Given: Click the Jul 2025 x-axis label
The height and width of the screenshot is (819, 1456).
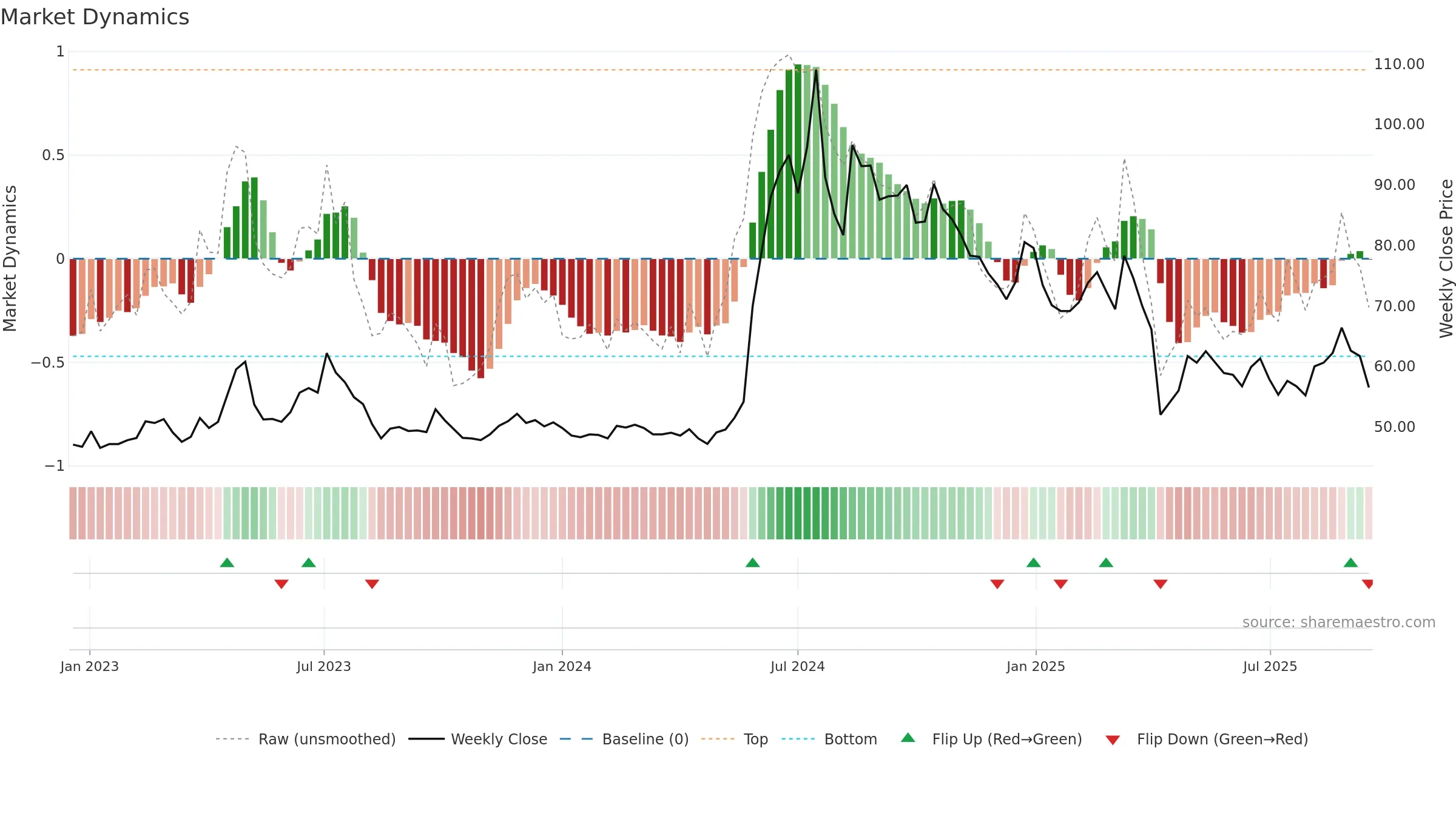Looking at the screenshot, I should point(1270,666).
